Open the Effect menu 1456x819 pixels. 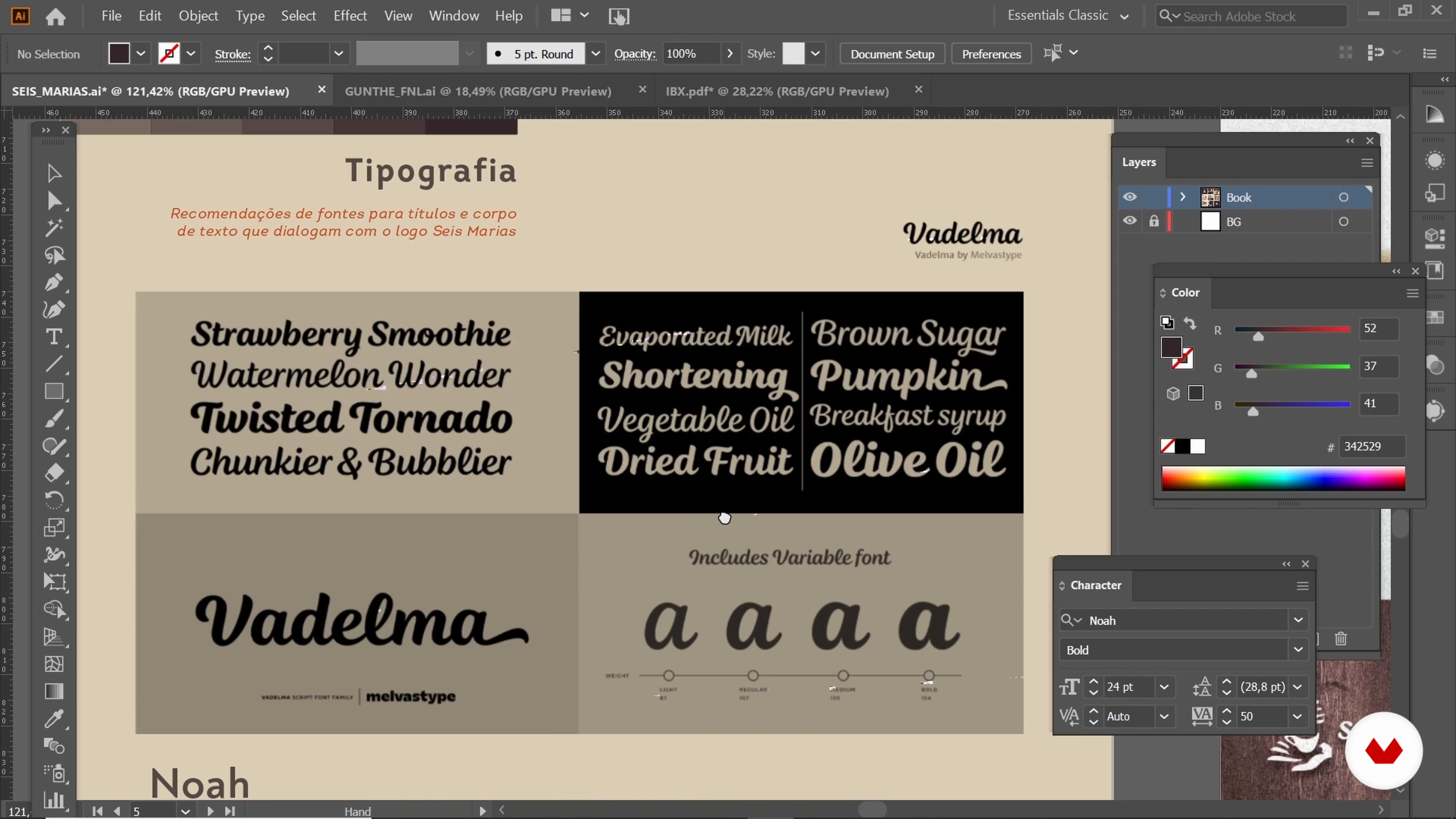pyautogui.click(x=350, y=16)
